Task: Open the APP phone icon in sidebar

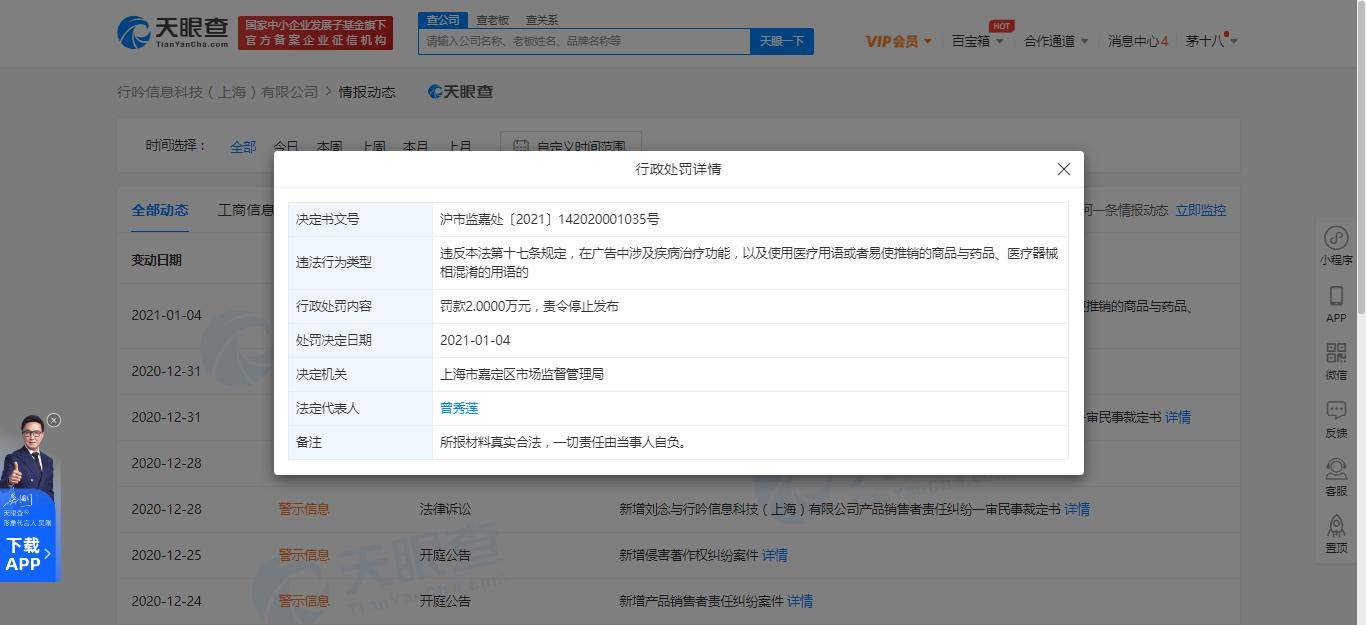Action: point(1336,304)
